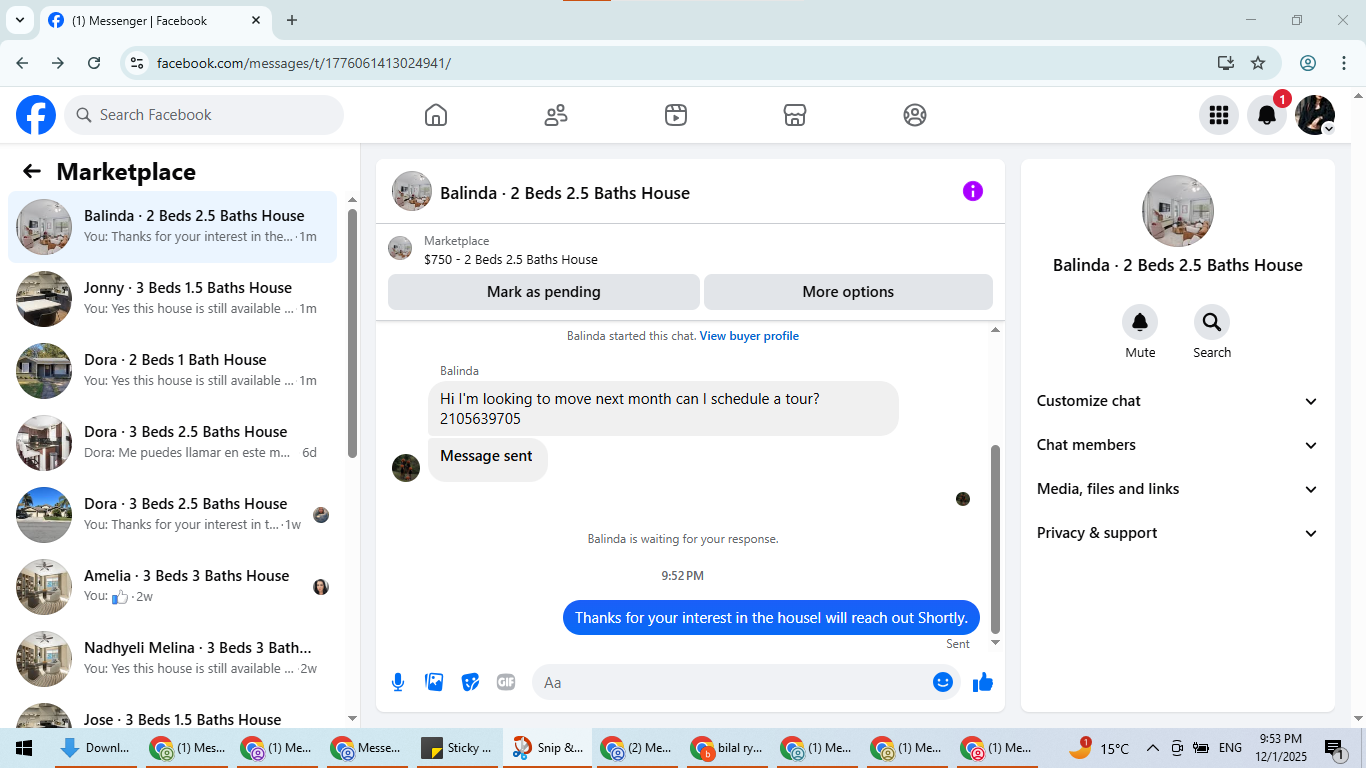Open site information icon in address bar
Screen dimensions: 1366x768
[x=138, y=63]
